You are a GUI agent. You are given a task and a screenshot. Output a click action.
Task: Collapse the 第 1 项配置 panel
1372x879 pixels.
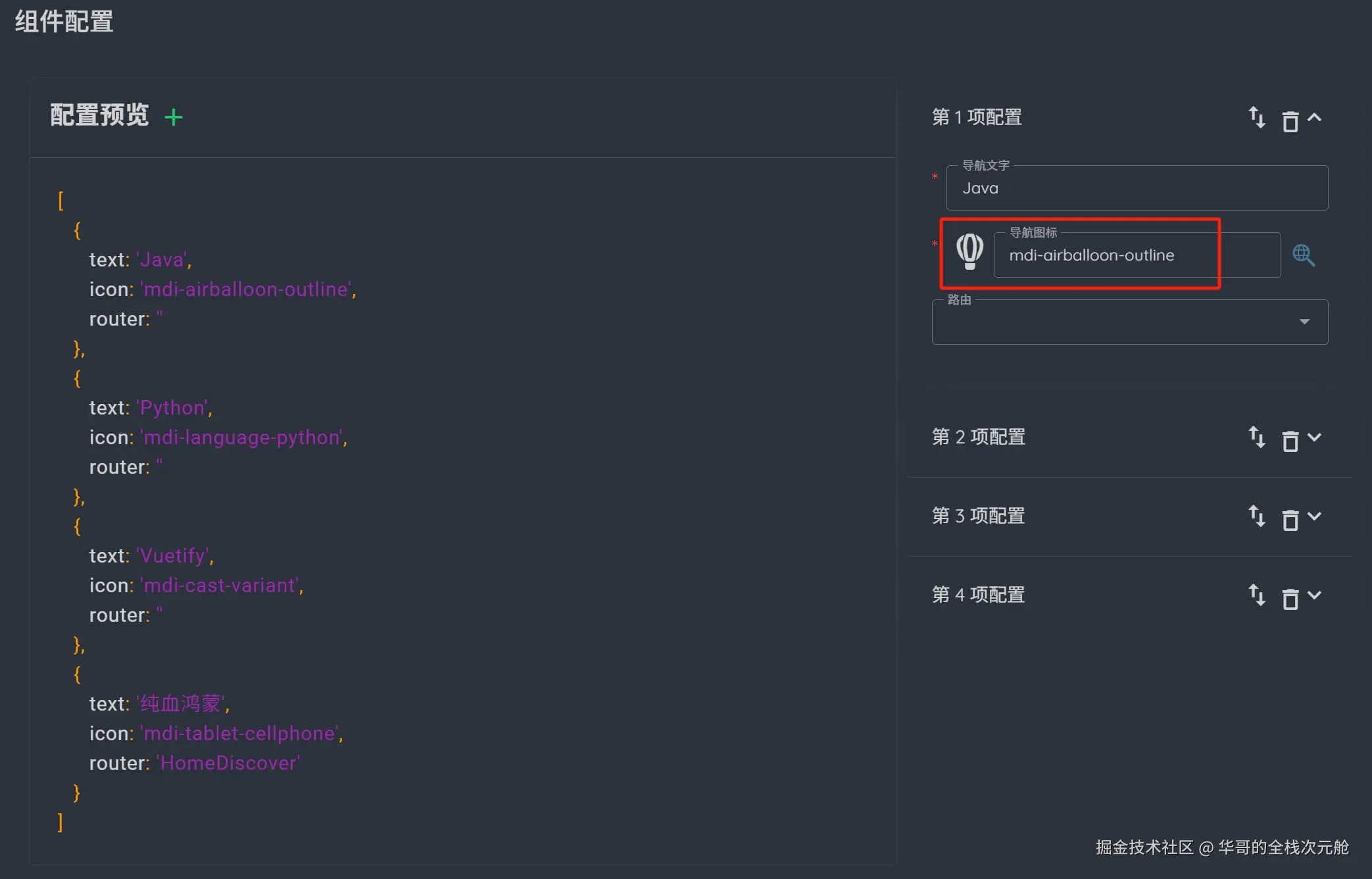(1315, 118)
